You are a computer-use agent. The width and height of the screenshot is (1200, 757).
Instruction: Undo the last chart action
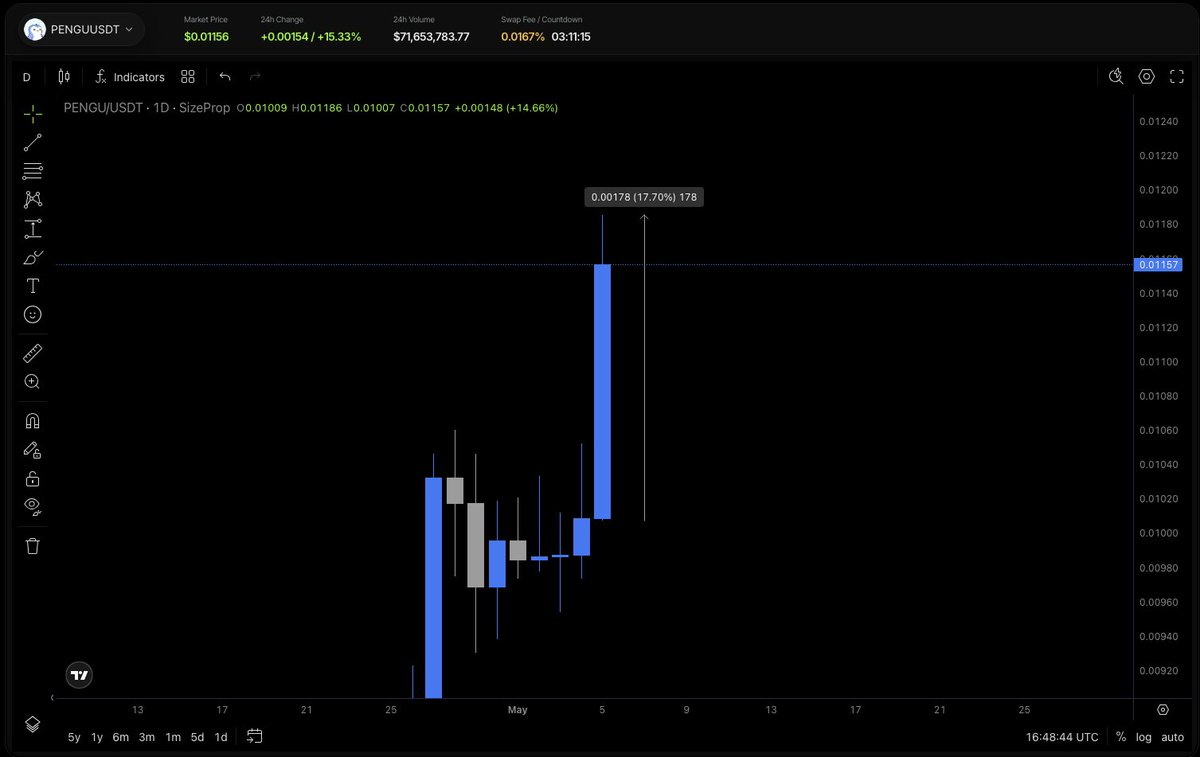pos(225,77)
